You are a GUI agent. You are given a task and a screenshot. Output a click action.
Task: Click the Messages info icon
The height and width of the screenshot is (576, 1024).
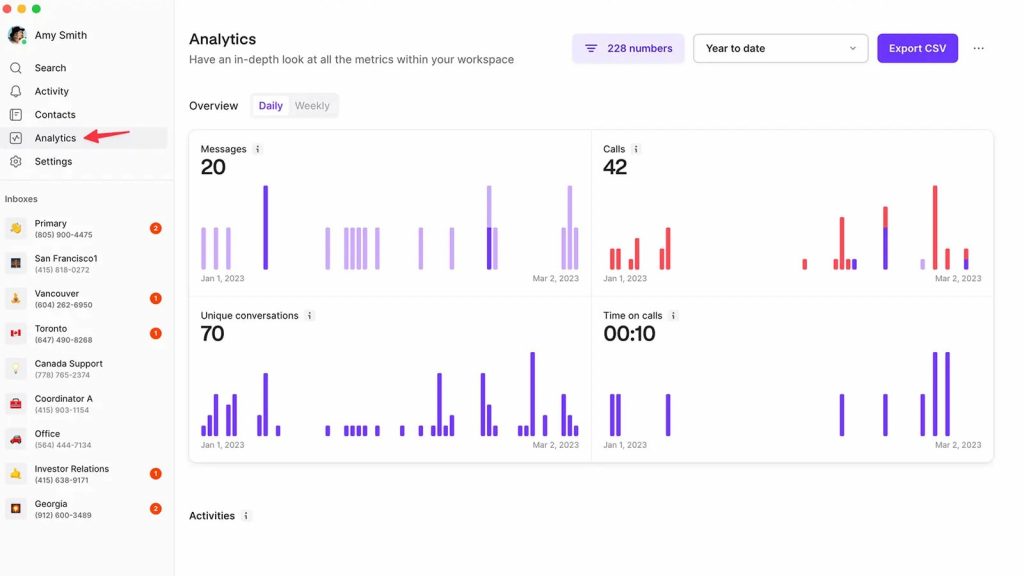258,148
